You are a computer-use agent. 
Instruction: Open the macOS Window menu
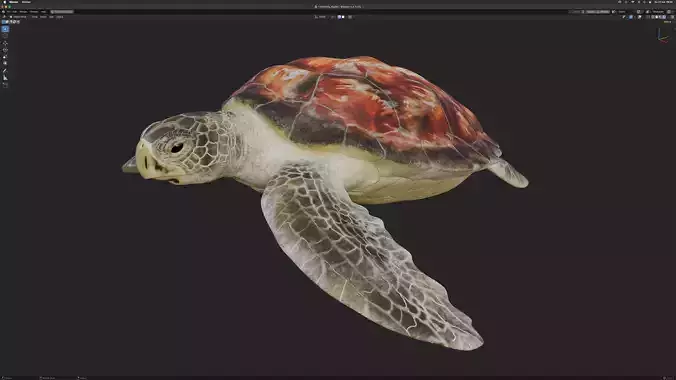click(26, 2)
